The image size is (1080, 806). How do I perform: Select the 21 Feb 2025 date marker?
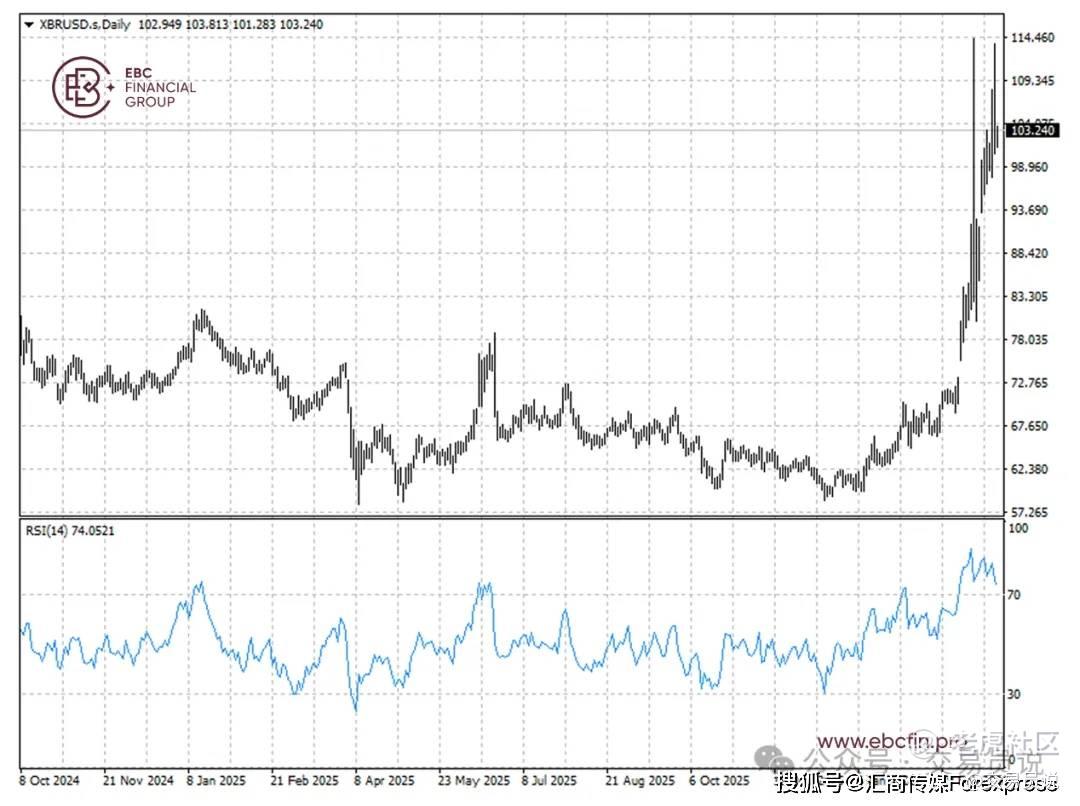point(304,781)
